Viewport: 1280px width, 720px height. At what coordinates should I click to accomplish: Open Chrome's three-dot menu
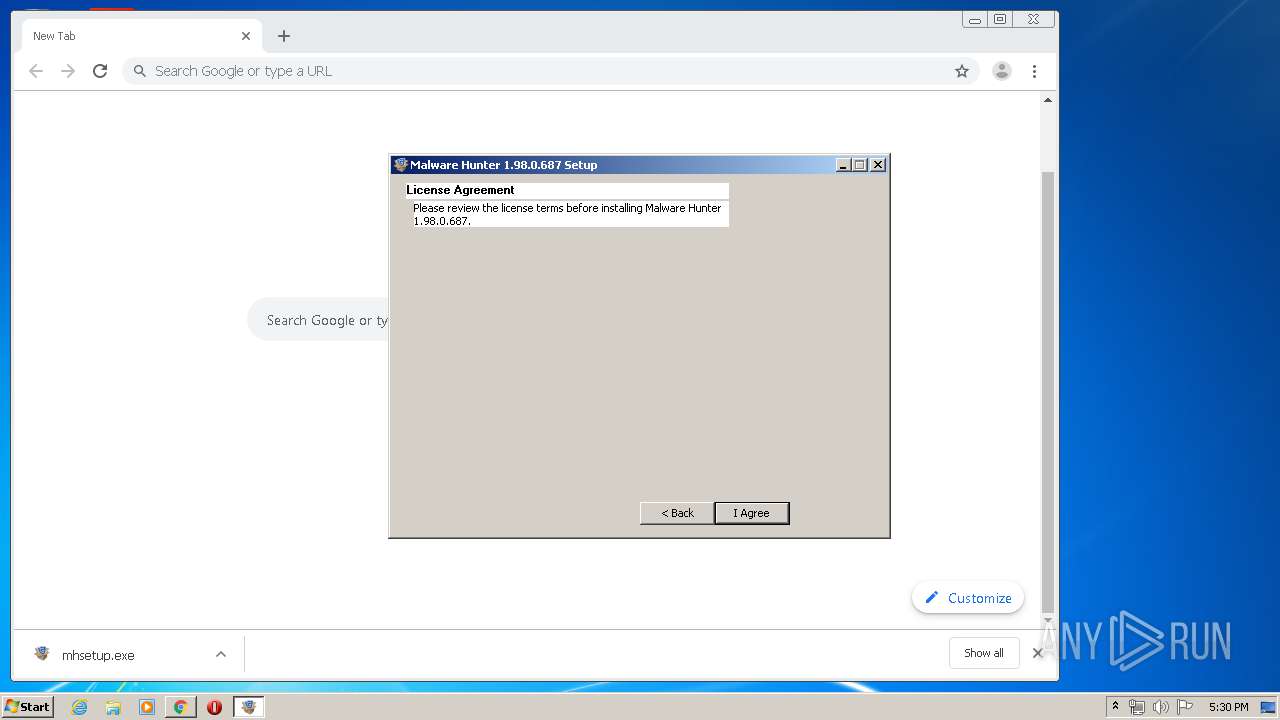[1034, 71]
